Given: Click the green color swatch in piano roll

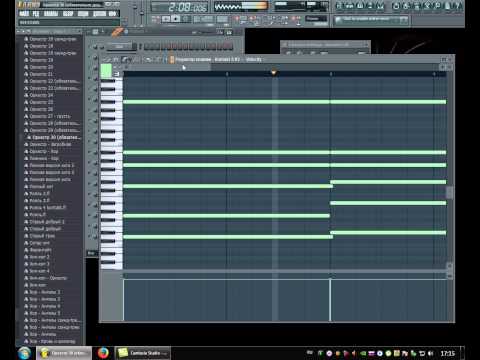Looking at the screenshot, I should 106,71.
